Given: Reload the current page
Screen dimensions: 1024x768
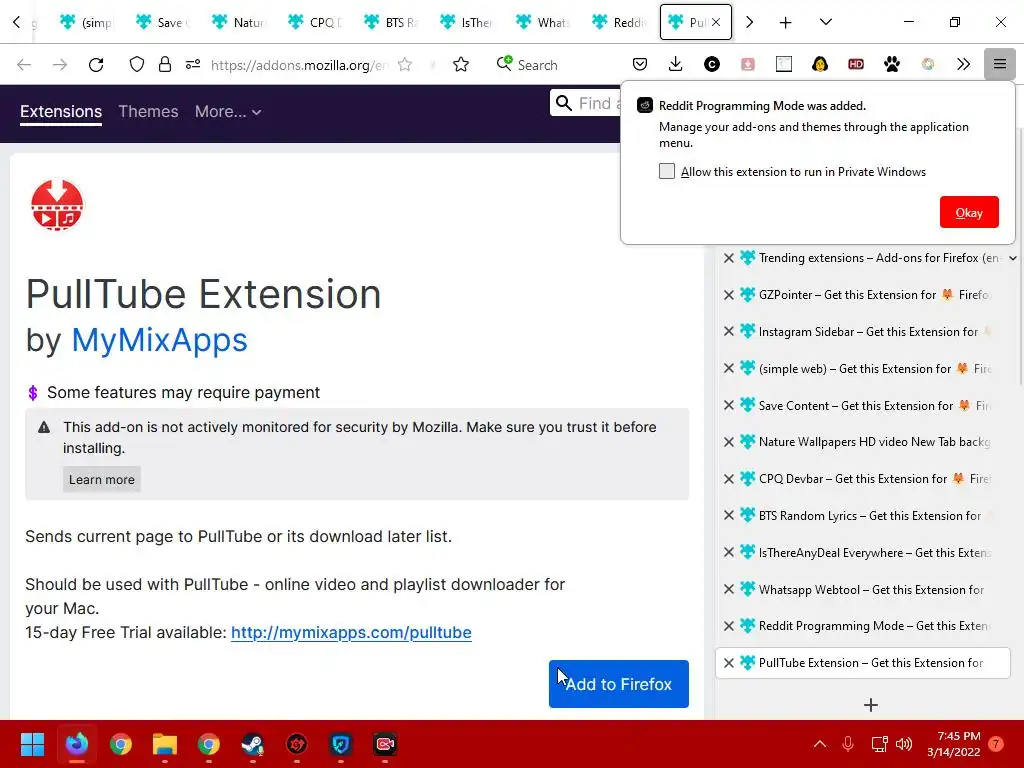Looking at the screenshot, I should click(x=96, y=65).
